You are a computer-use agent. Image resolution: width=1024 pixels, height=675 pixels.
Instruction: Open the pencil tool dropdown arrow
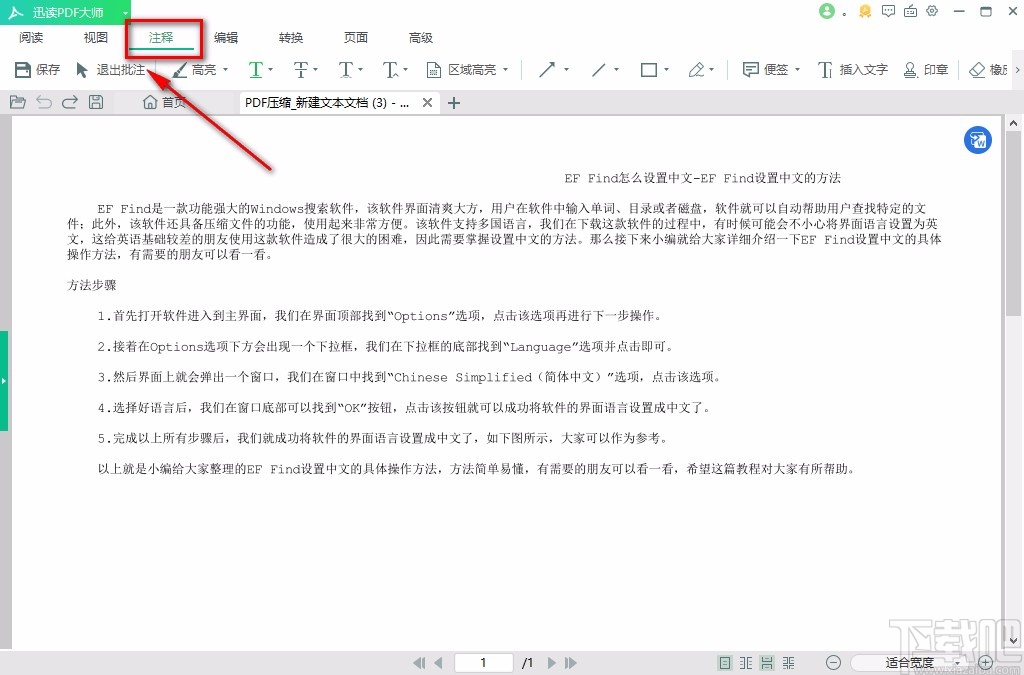click(x=710, y=70)
